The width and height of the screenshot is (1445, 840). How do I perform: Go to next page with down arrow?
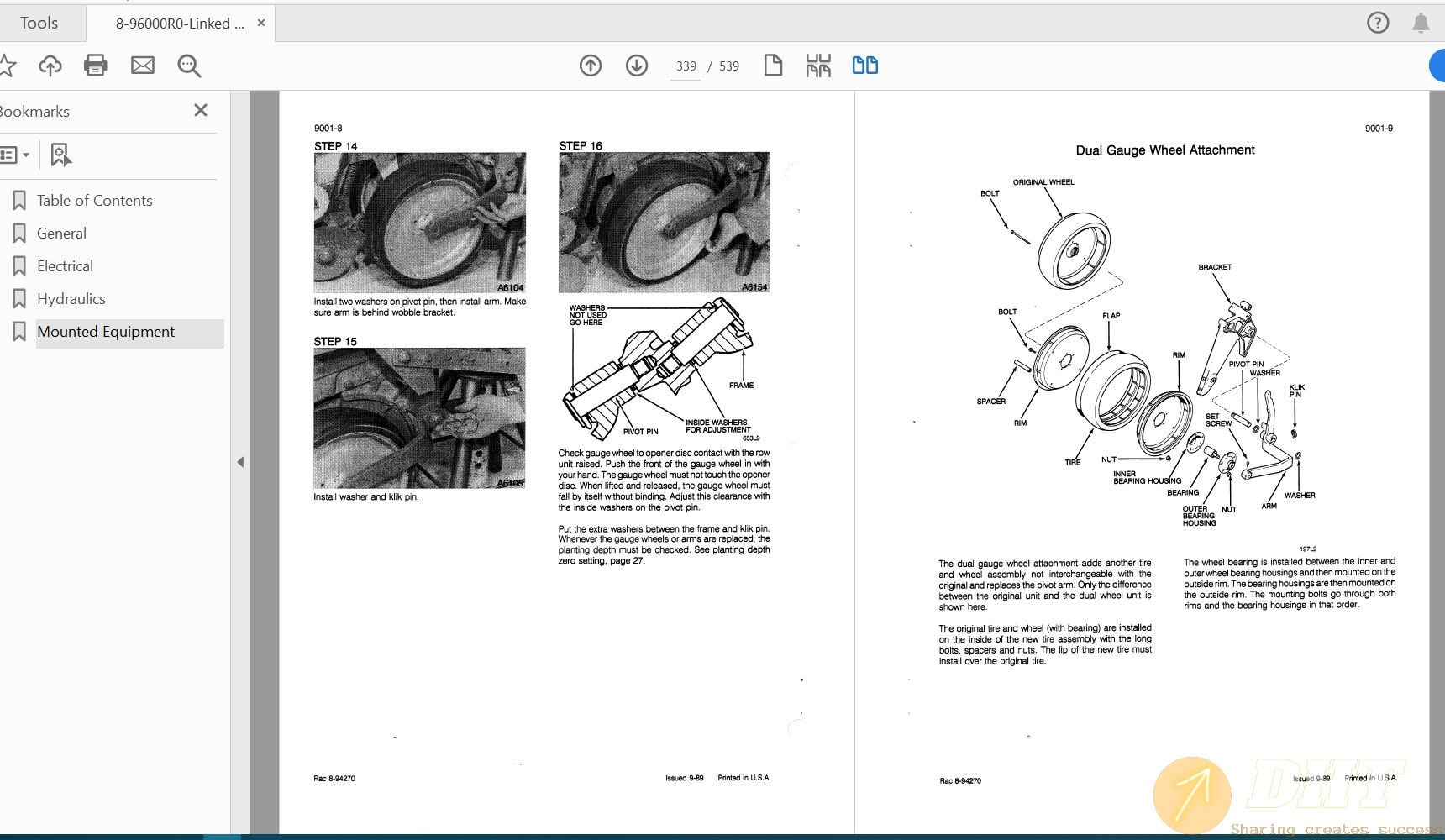637,65
